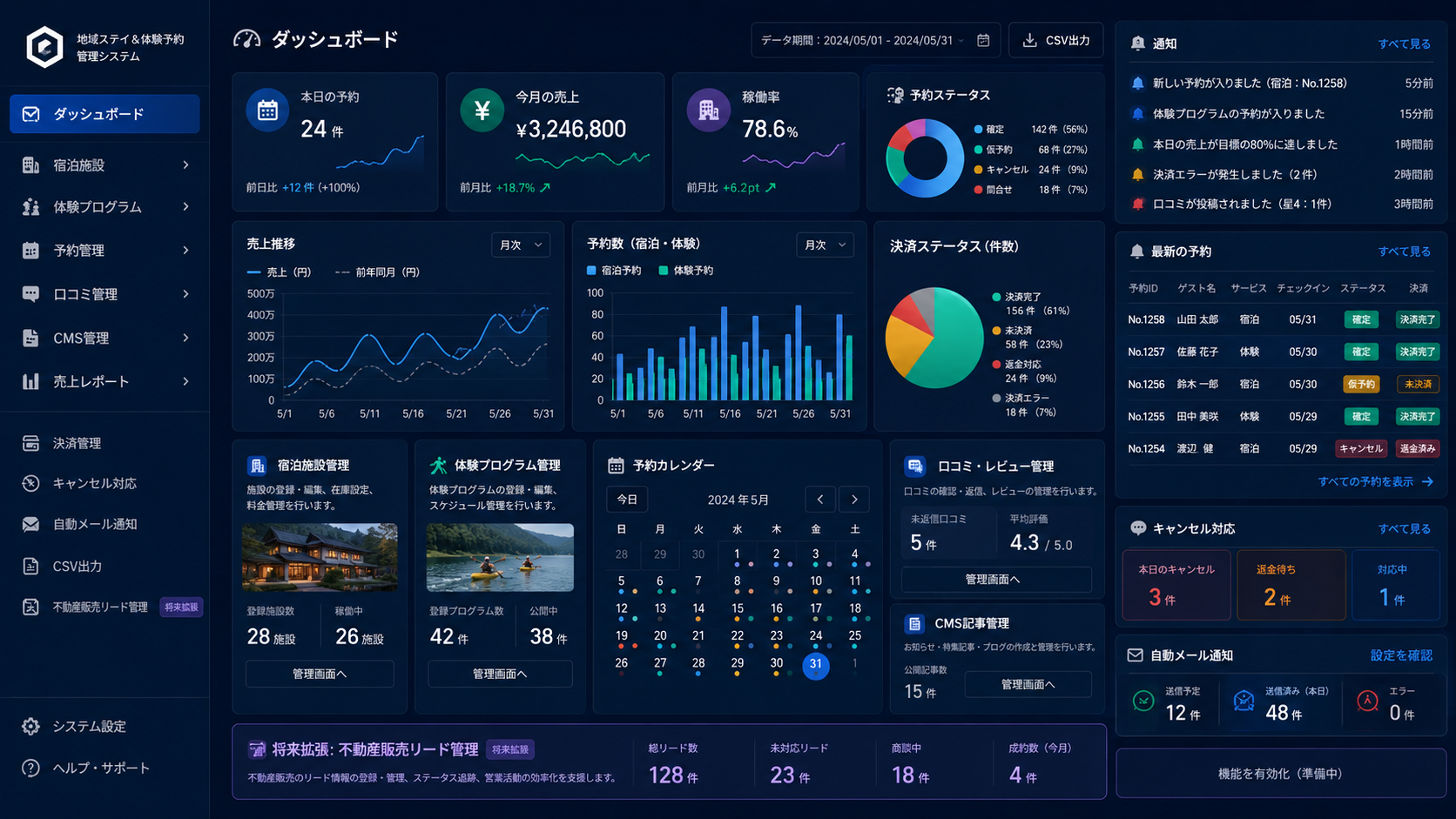Open the 予約数 月次 dropdown
The image size is (1456, 819).
coord(825,245)
